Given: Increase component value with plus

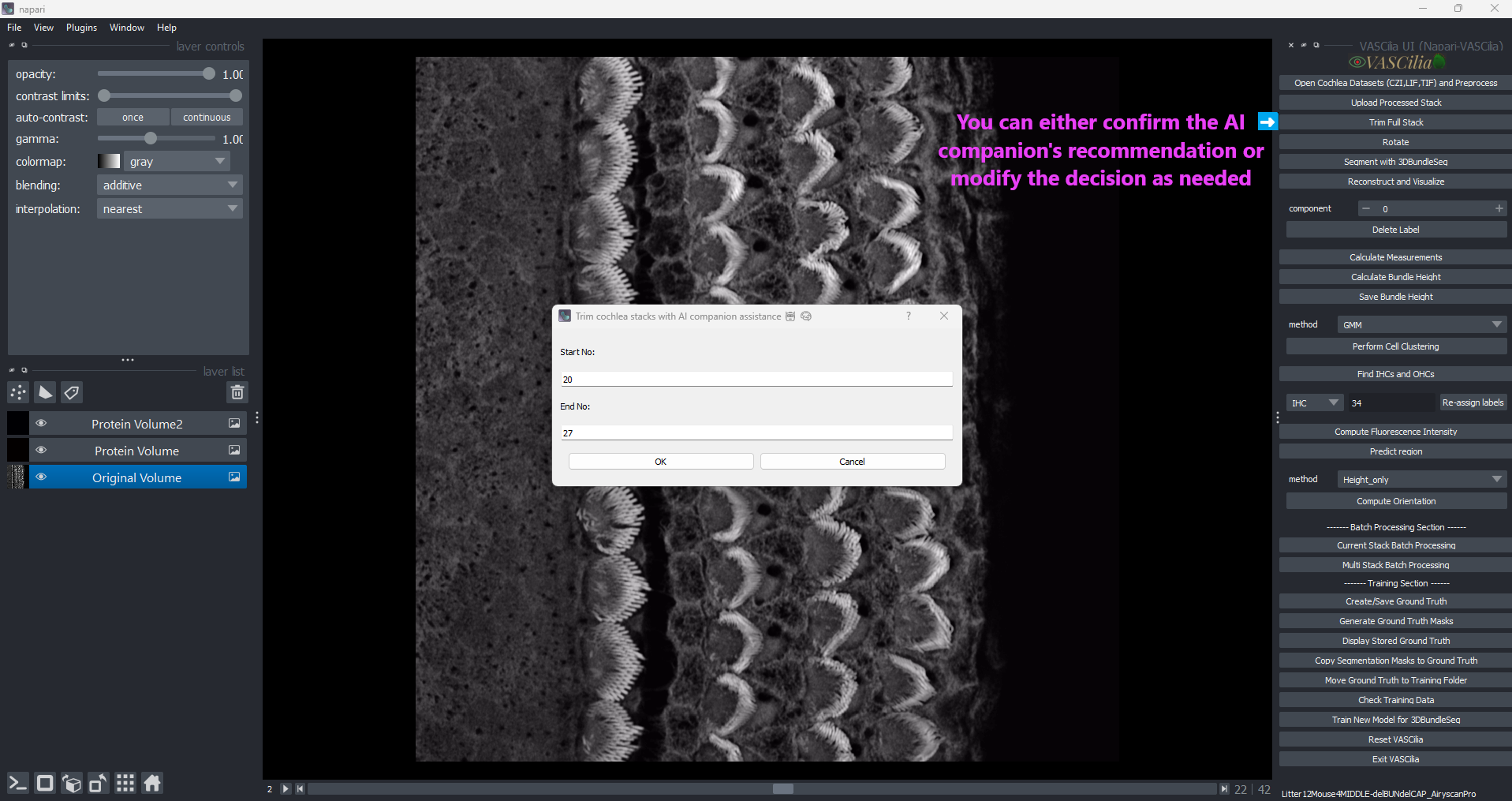Looking at the screenshot, I should coord(1499,208).
